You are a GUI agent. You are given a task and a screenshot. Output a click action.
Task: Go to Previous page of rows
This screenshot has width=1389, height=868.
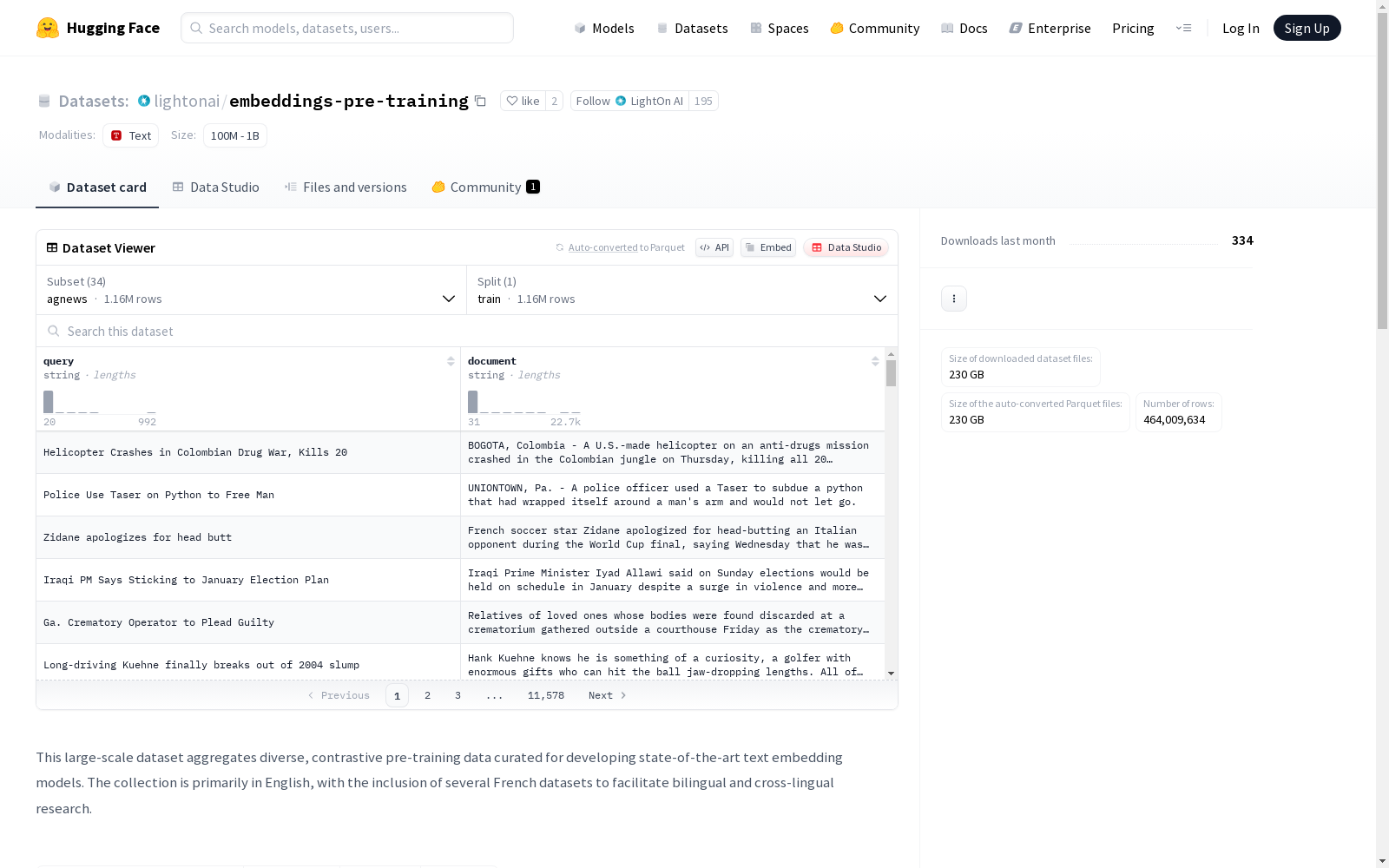pyautogui.click(x=339, y=695)
